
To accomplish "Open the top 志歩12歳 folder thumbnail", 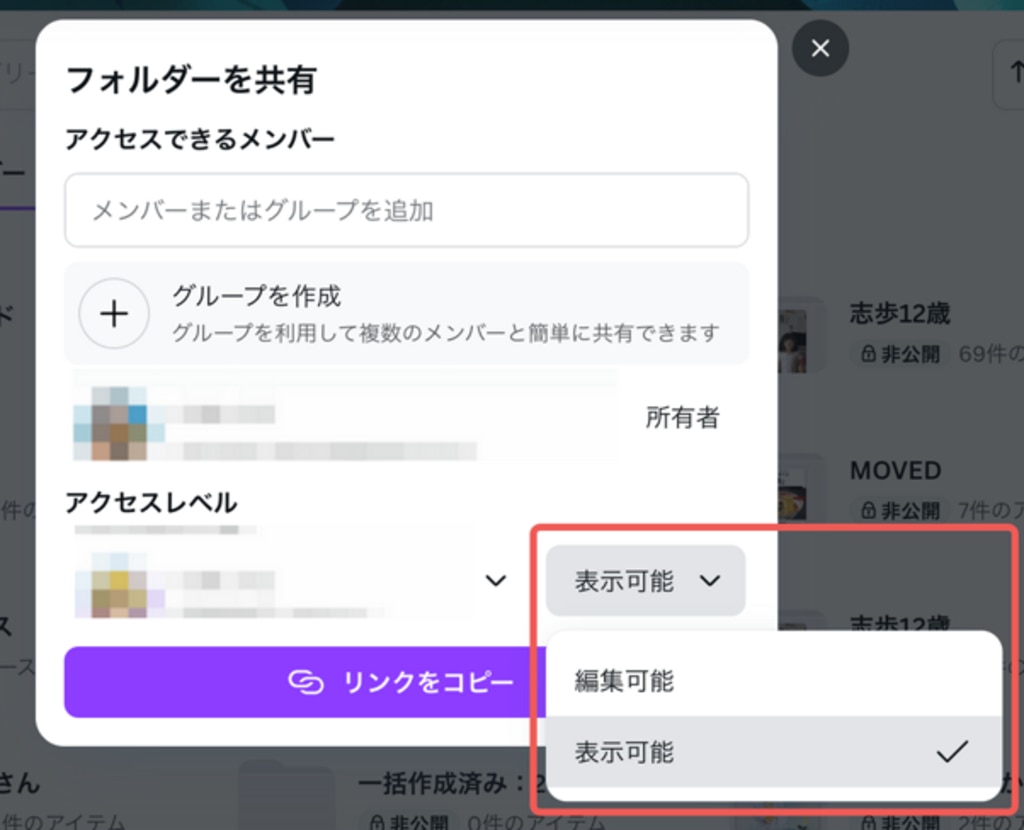I will point(803,334).
